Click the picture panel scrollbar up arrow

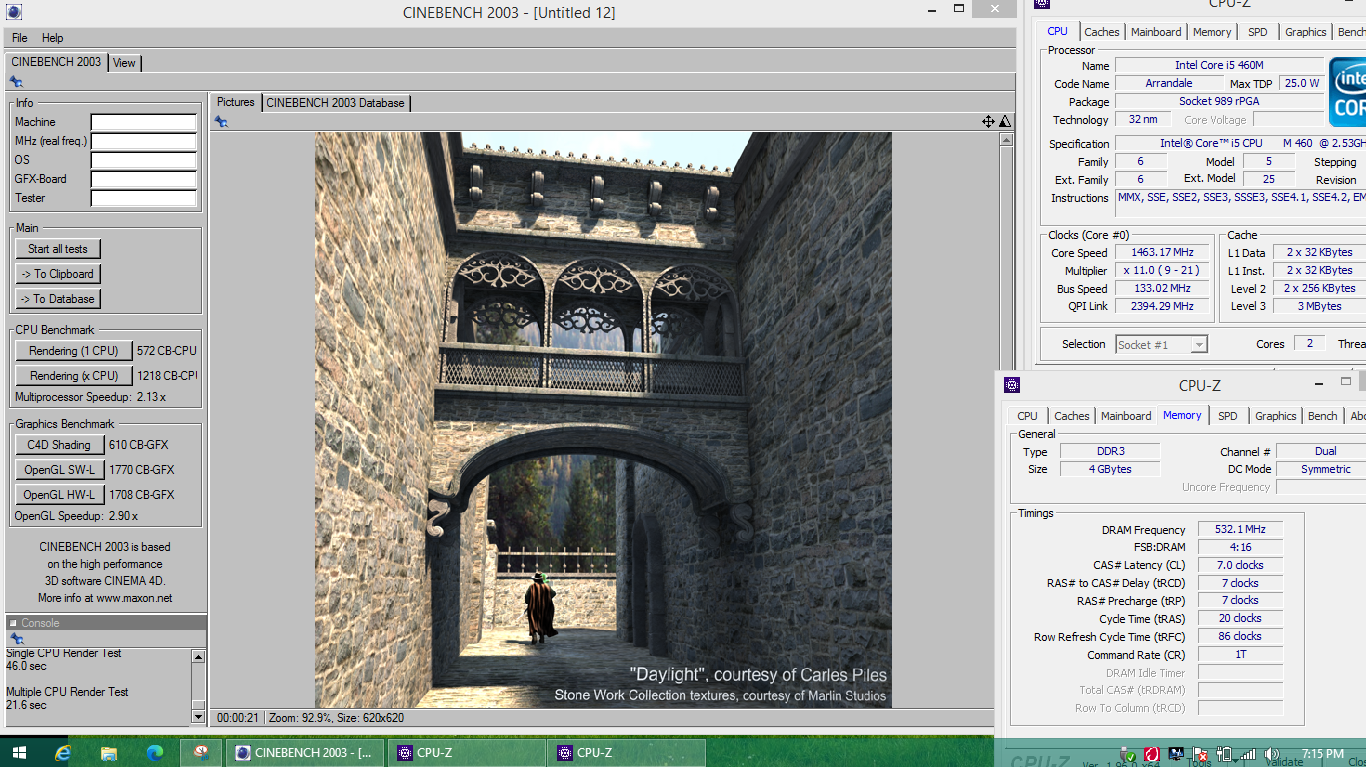tap(1006, 140)
